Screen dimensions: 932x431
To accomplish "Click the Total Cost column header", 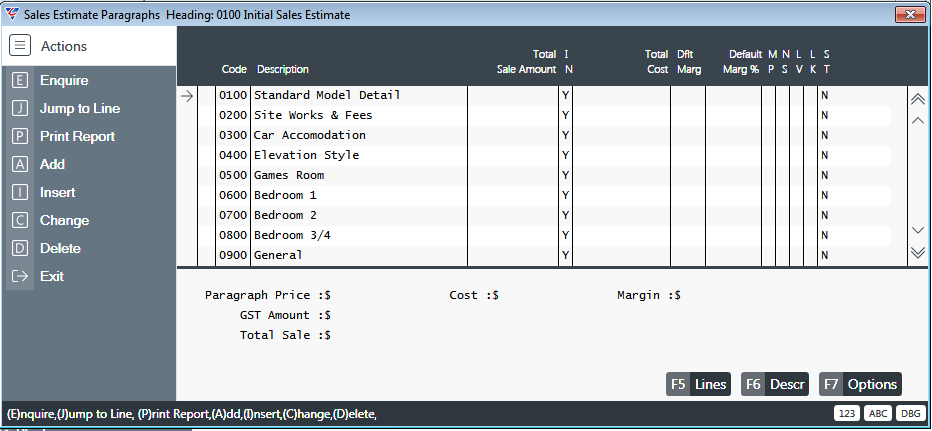I will click(656, 62).
